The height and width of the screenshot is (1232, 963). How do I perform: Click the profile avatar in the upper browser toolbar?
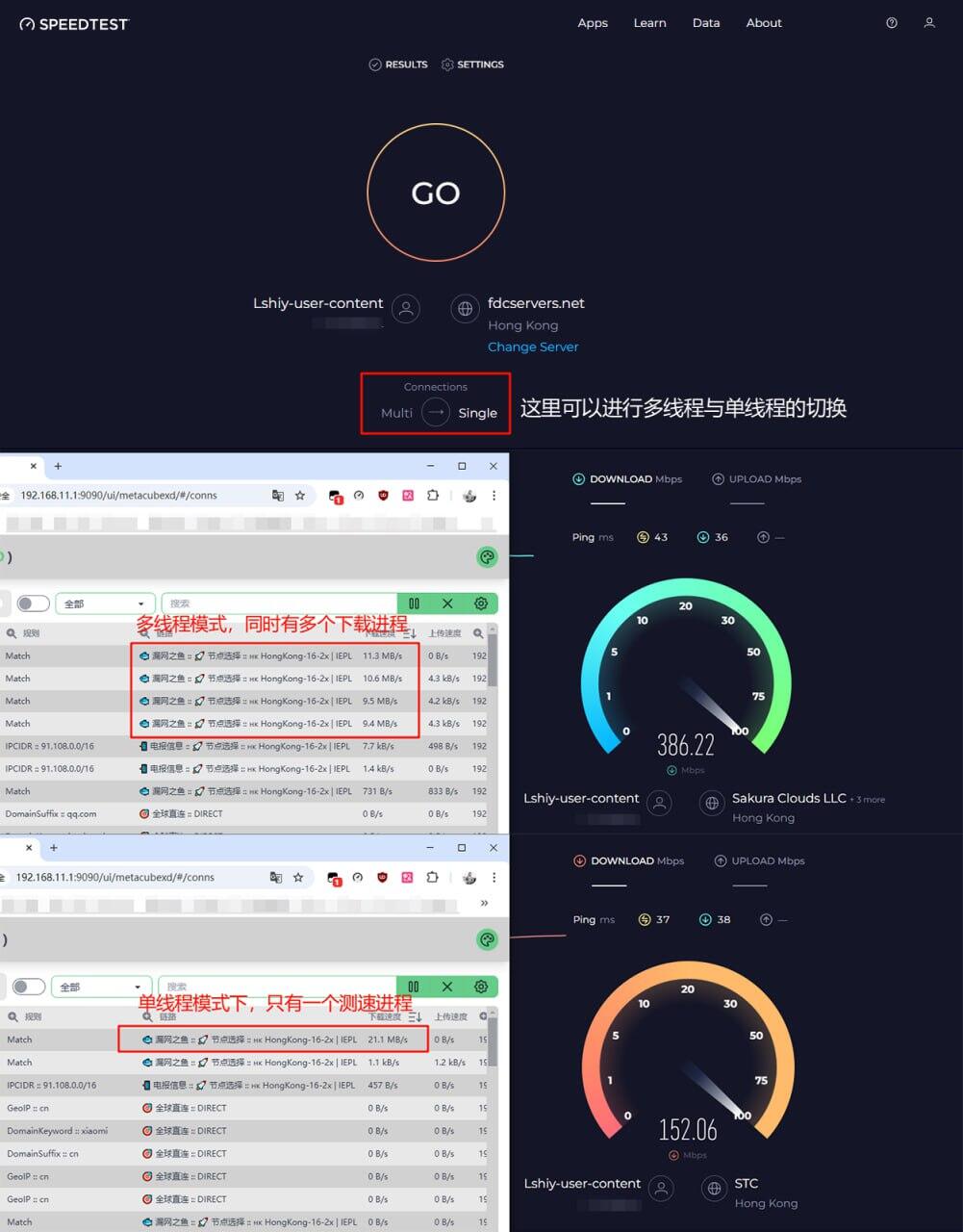coord(469,496)
